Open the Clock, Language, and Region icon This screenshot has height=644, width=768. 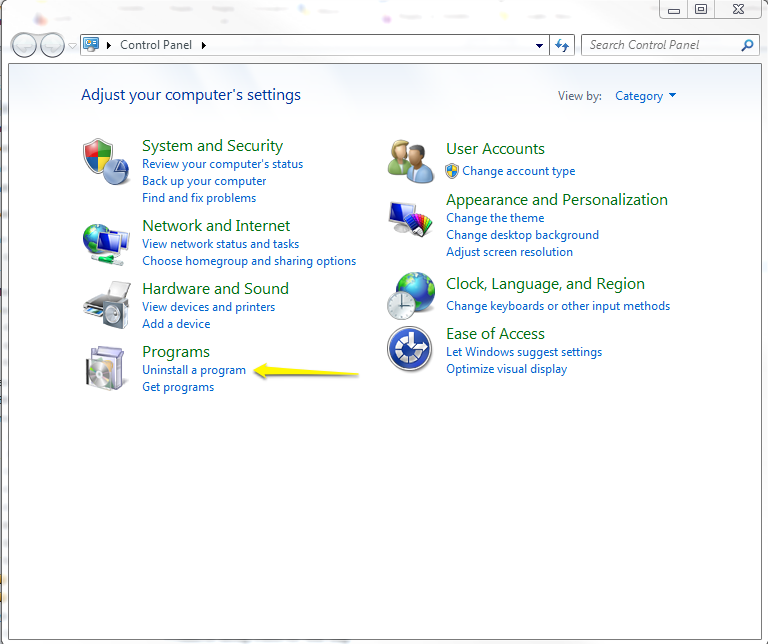[410, 295]
